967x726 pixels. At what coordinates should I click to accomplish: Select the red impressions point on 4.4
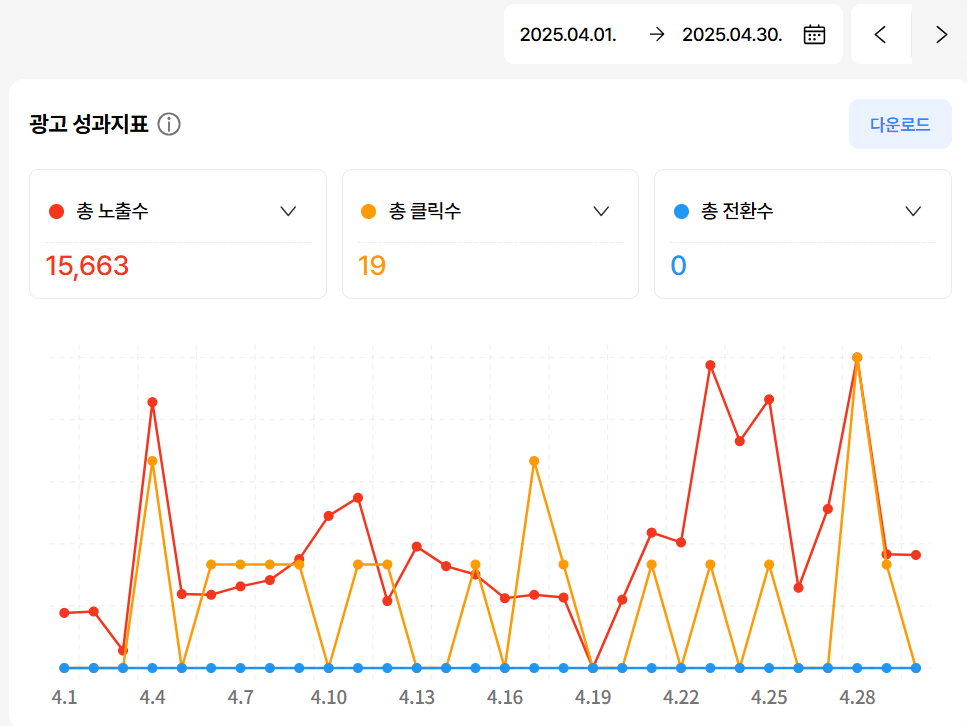point(152,402)
